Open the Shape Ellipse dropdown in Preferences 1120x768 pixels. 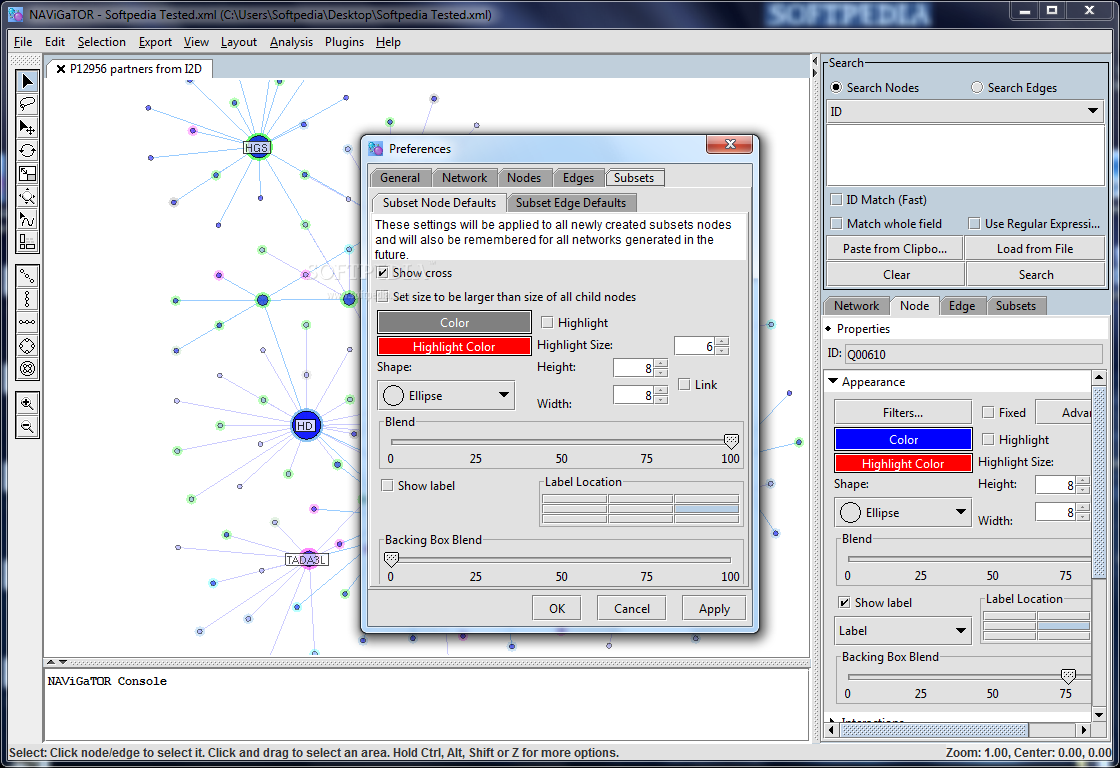446,395
